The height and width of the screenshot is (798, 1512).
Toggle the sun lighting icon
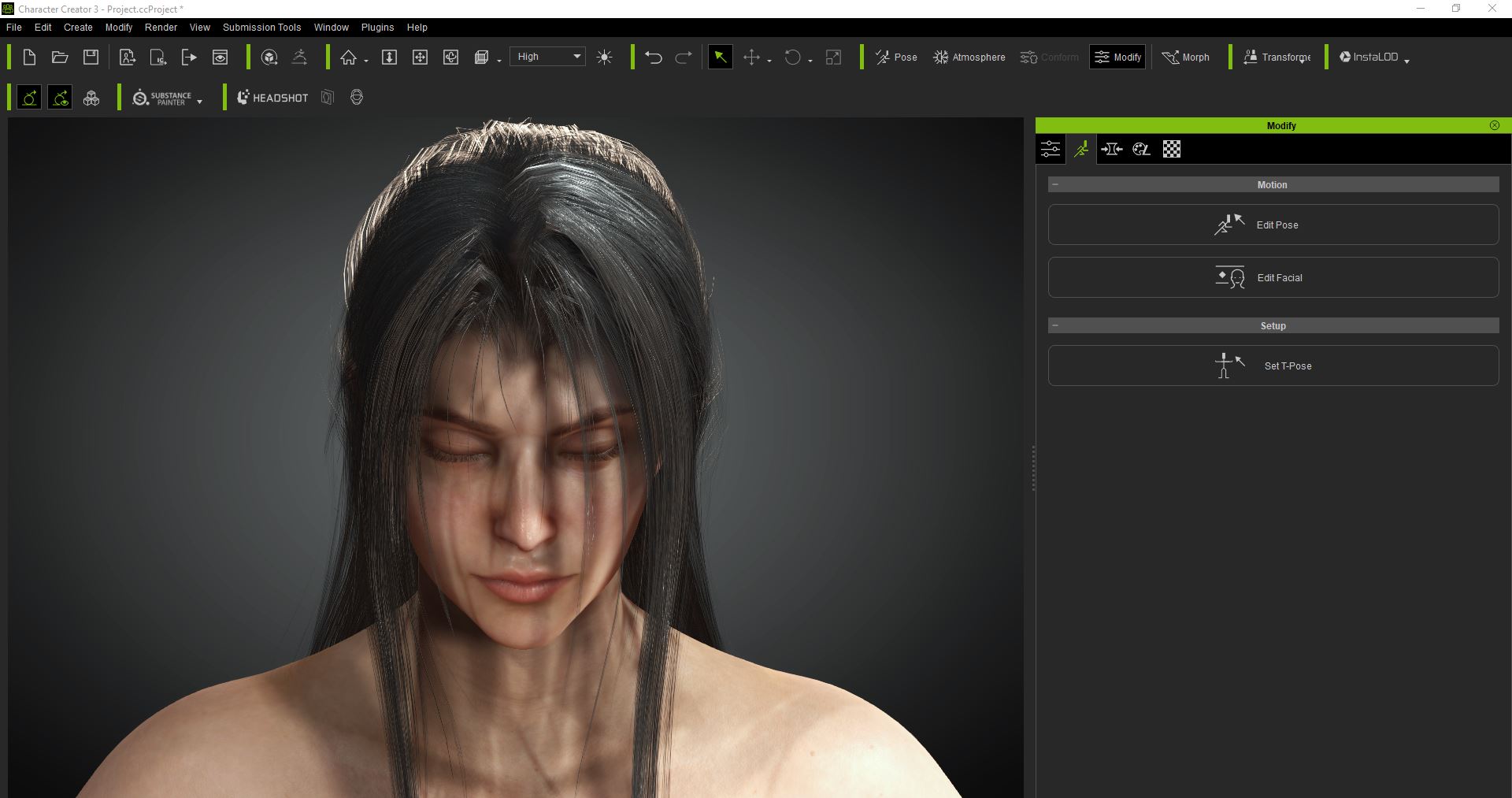[605, 57]
